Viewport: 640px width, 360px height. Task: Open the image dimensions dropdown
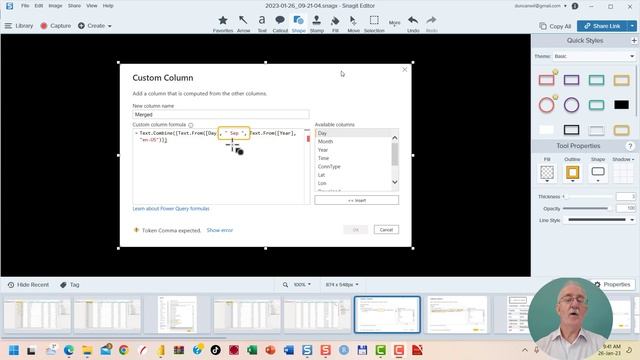pos(342,284)
